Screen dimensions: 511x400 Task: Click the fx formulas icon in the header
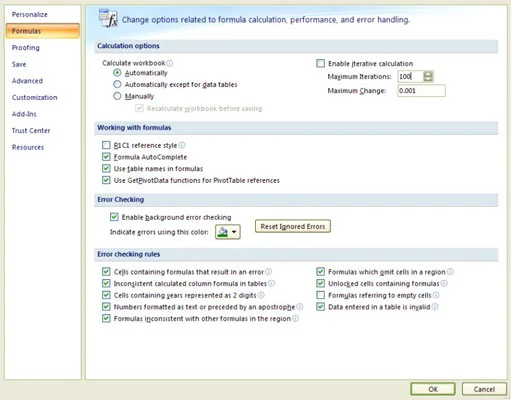click(108, 18)
